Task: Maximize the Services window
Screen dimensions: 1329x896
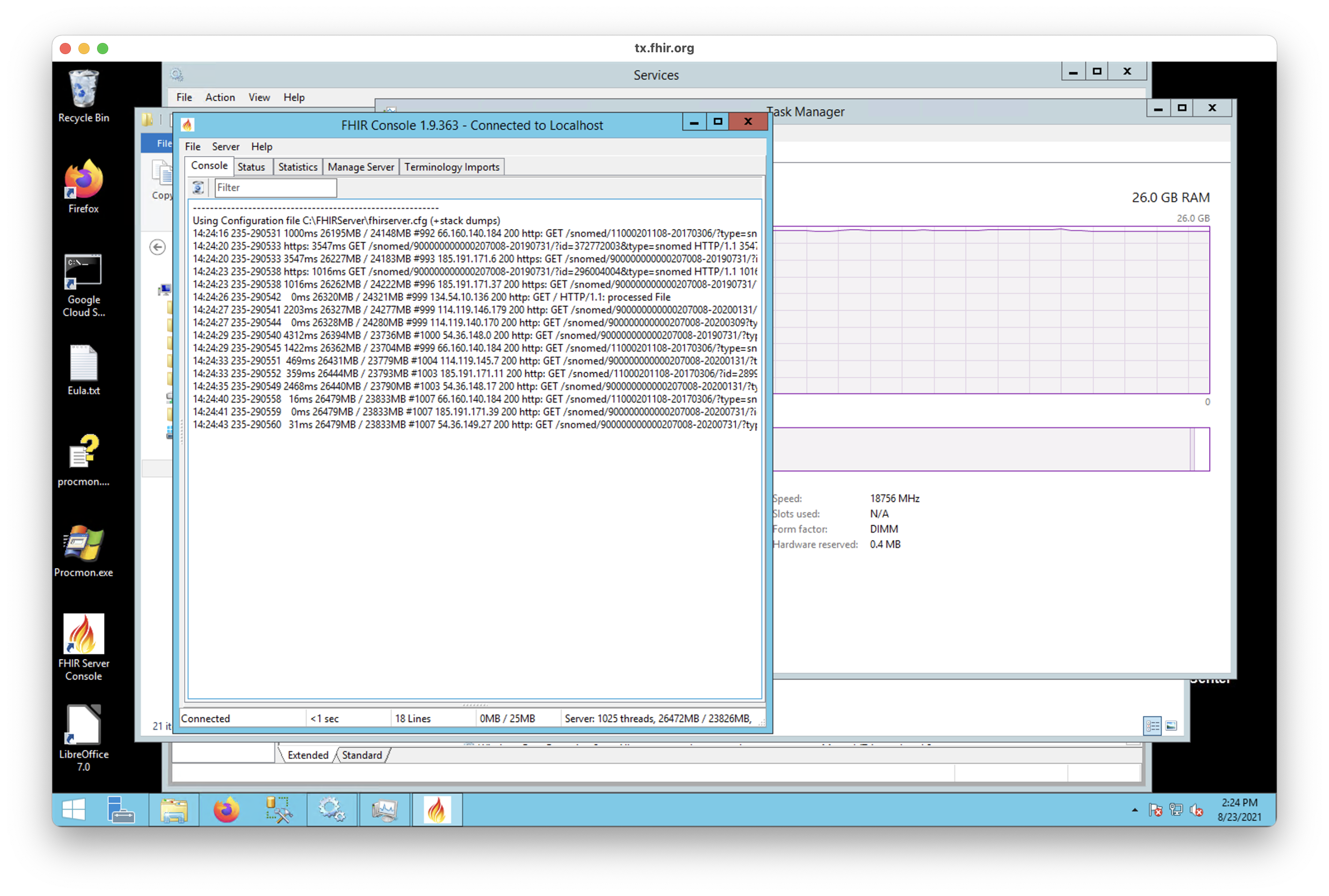Action: pyautogui.click(x=1097, y=71)
